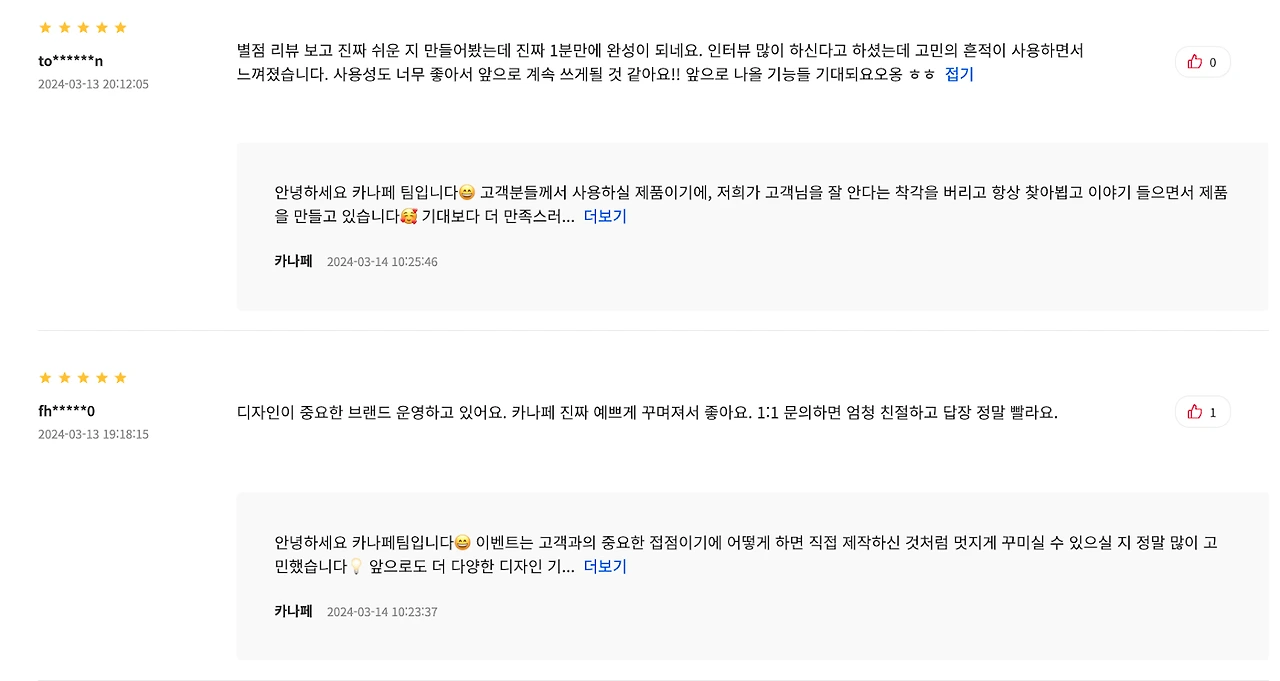Click the grinning emoji after 카나페팀입니다
The image size is (1280, 681).
(x=462, y=542)
